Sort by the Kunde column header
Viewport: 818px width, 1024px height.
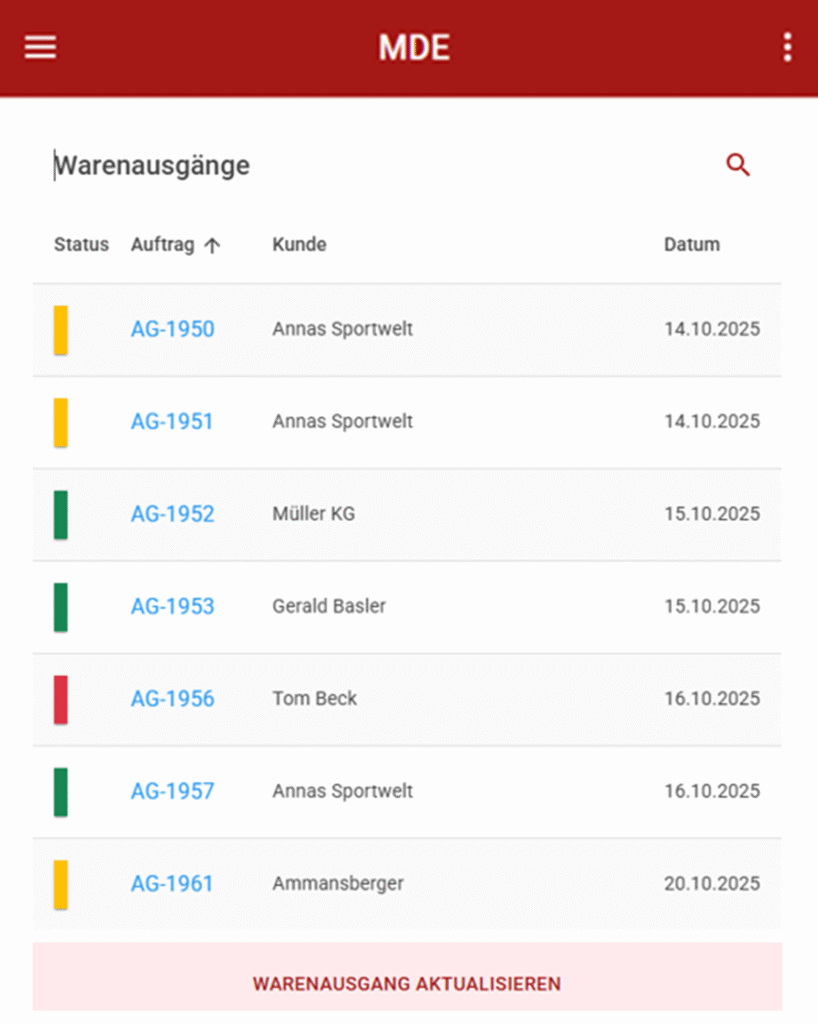click(x=299, y=245)
